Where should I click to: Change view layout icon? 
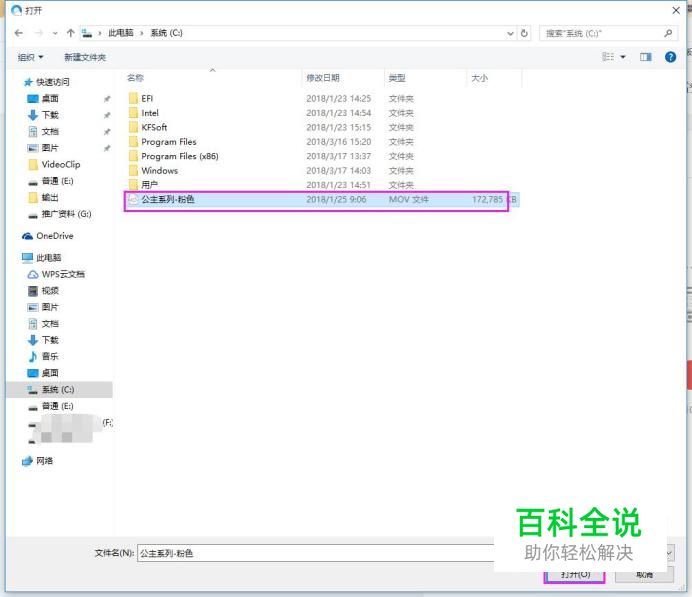coord(608,57)
